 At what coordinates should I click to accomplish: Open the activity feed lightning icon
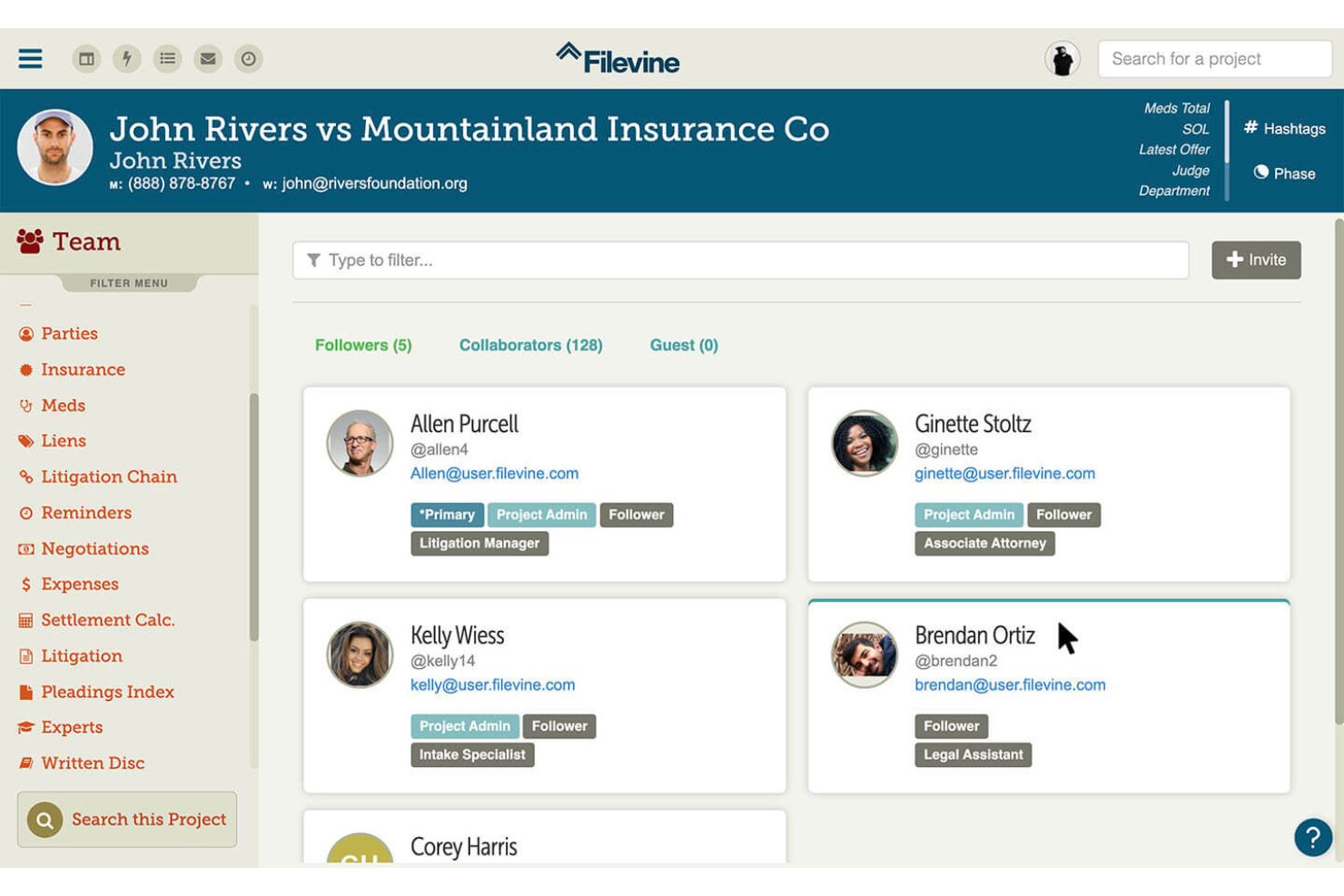click(127, 58)
